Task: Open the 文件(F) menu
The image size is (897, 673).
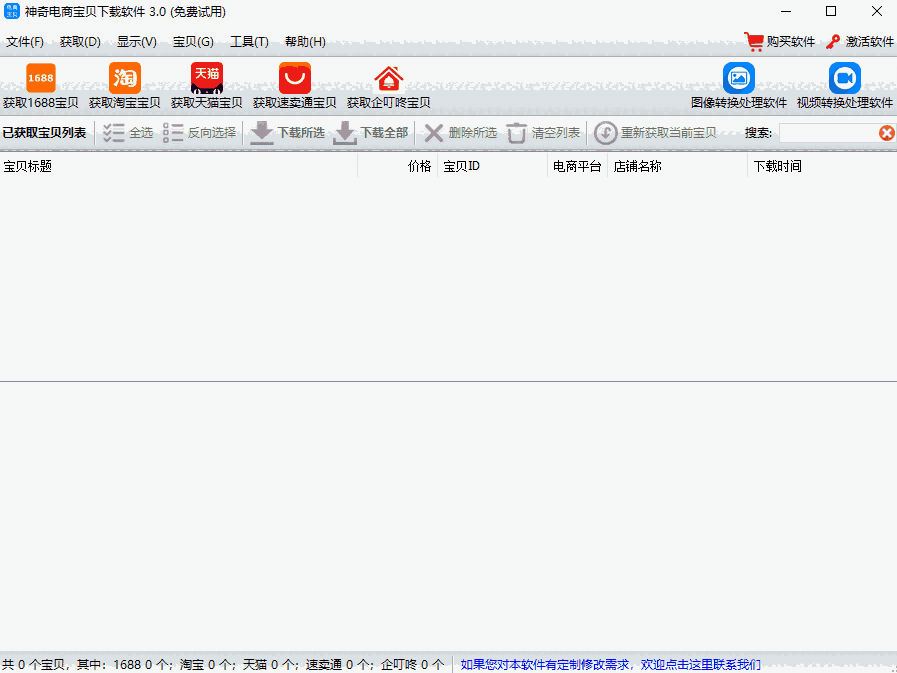Action: click(x=25, y=42)
